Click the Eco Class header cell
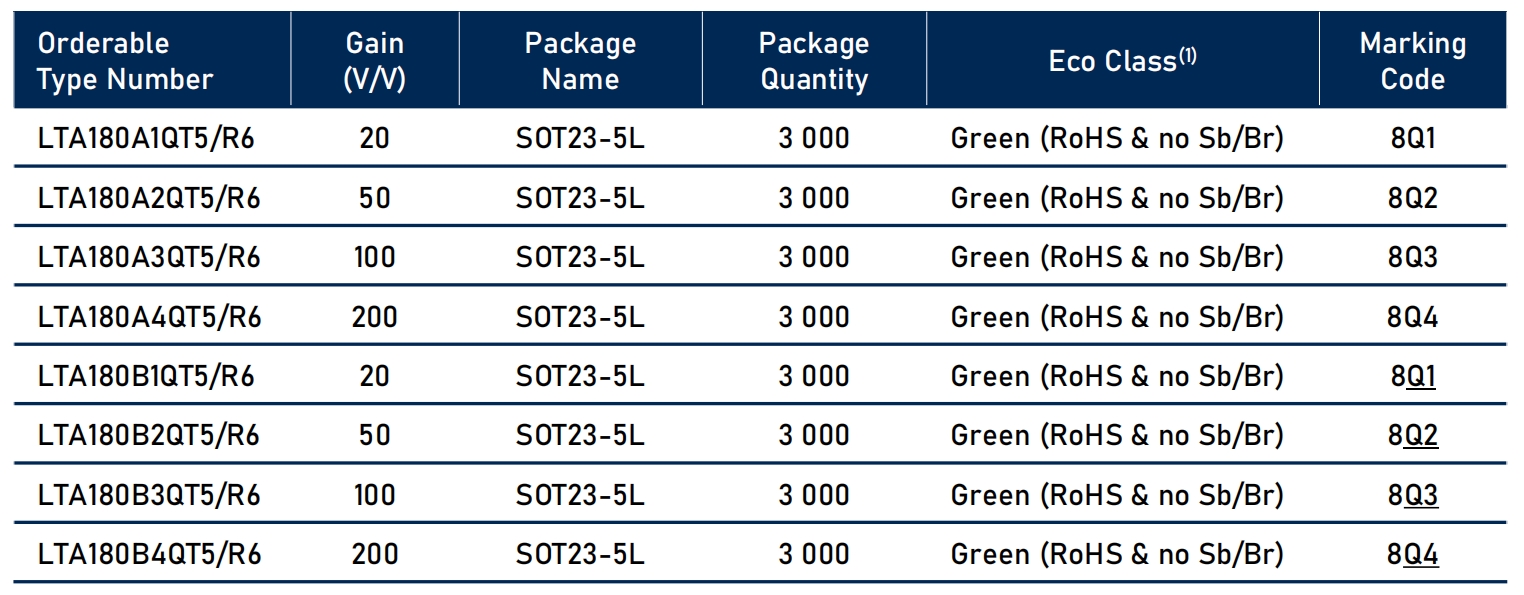1524x595 pixels. click(x=1122, y=61)
